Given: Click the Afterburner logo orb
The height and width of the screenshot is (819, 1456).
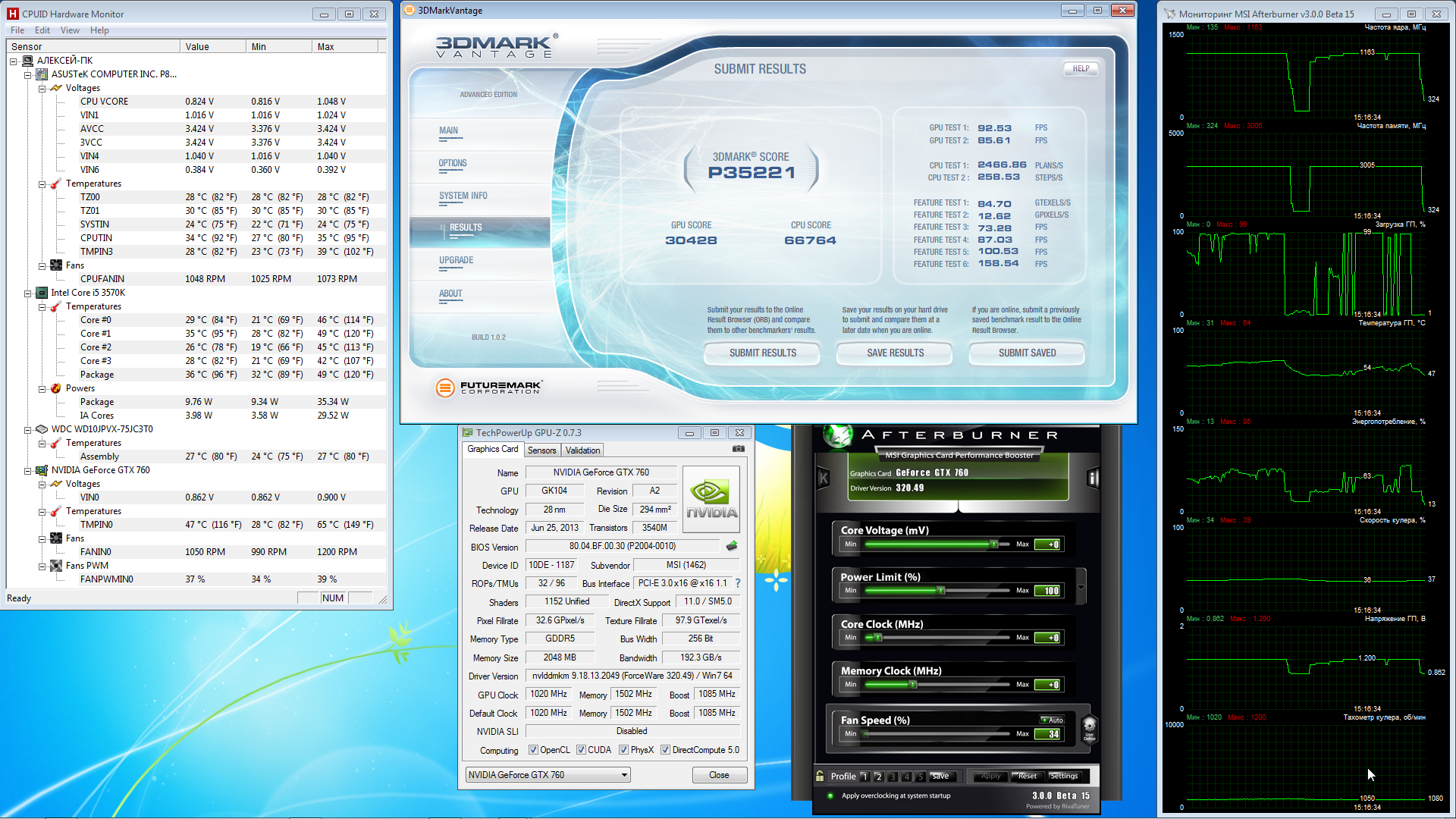Looking at the screenshot, I should 838,435.
